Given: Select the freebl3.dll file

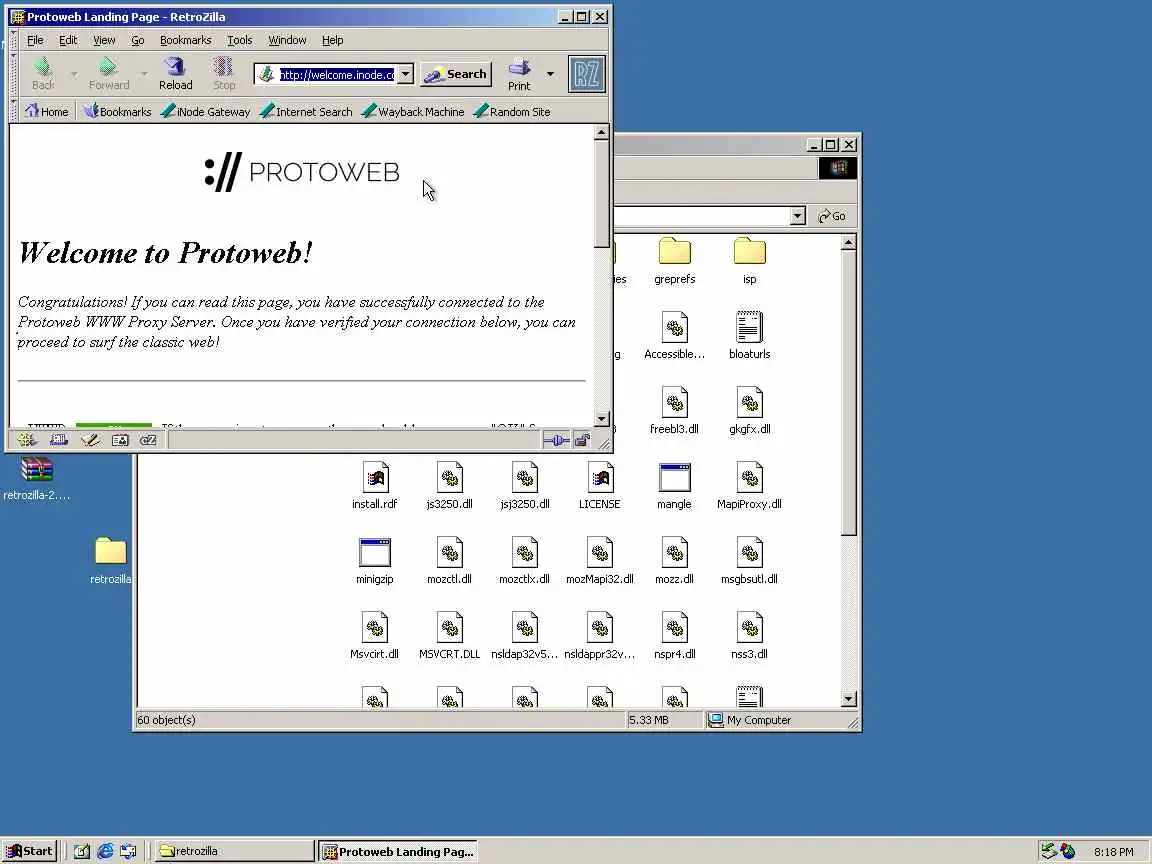Looking at the screenshot, I should coord(674,410).
